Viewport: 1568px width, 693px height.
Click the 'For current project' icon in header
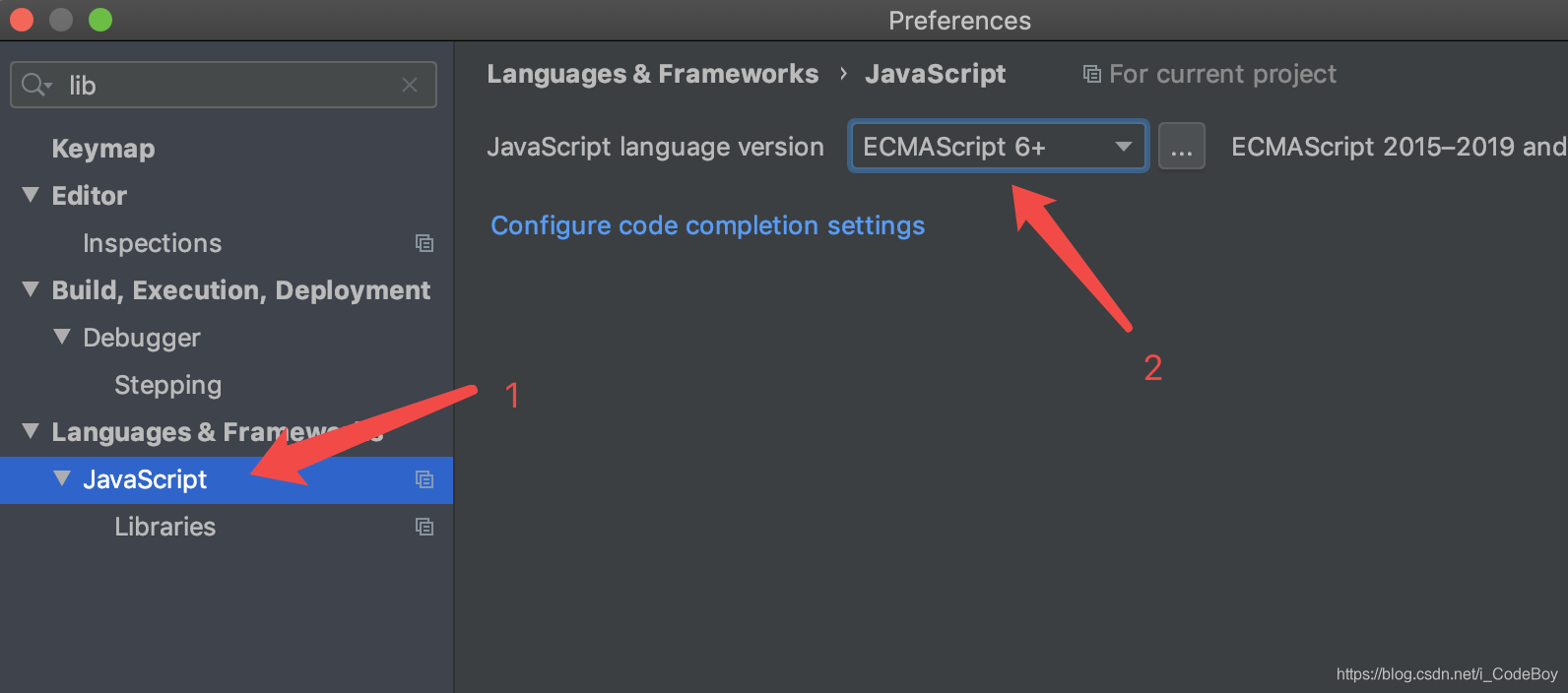point(1091,74)
